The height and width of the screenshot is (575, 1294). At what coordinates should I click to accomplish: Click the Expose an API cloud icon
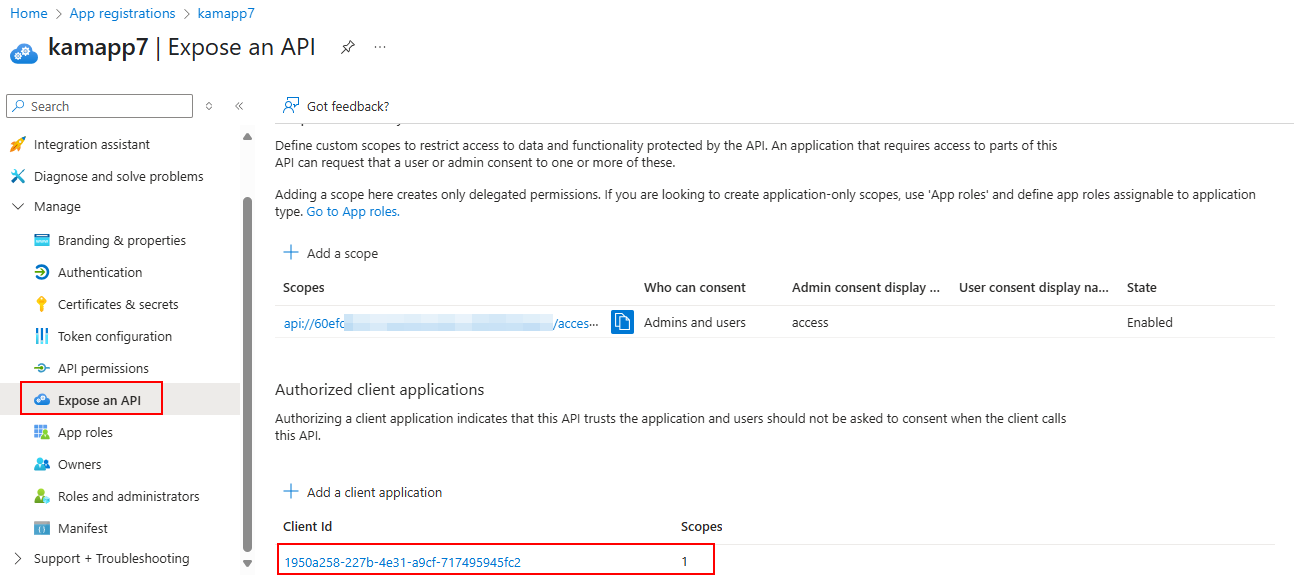(42, 400)
